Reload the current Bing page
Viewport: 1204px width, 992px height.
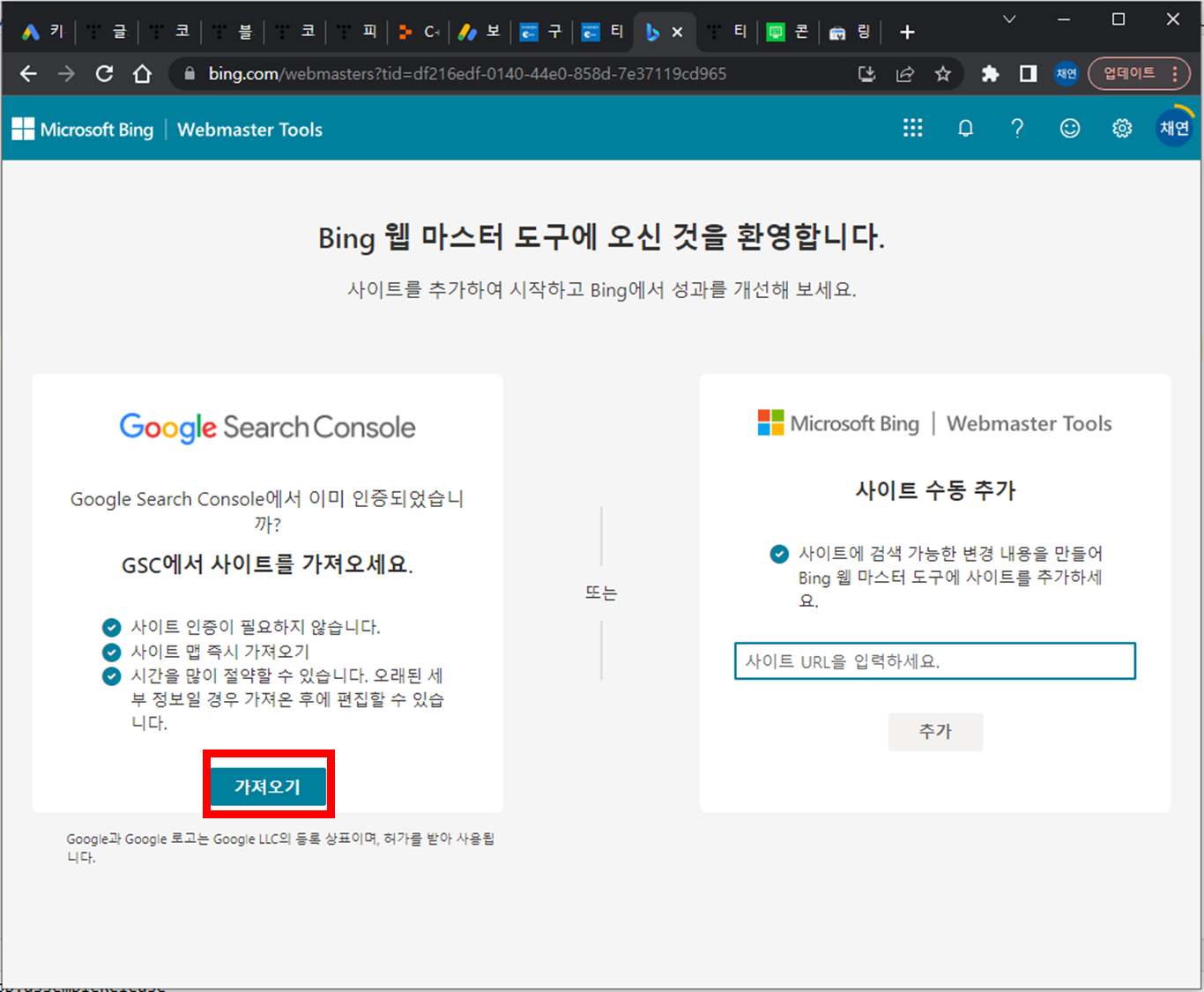click(x=104, y=74)
